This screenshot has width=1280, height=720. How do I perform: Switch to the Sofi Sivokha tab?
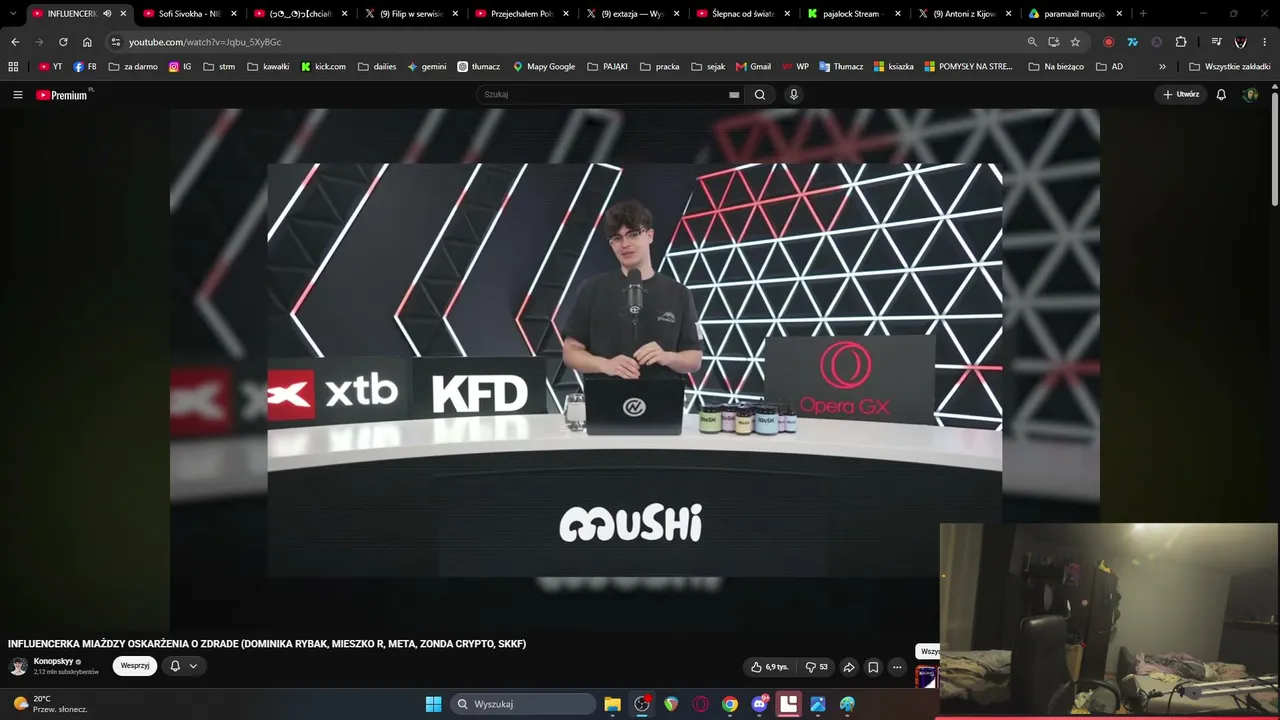pos(189,14)
